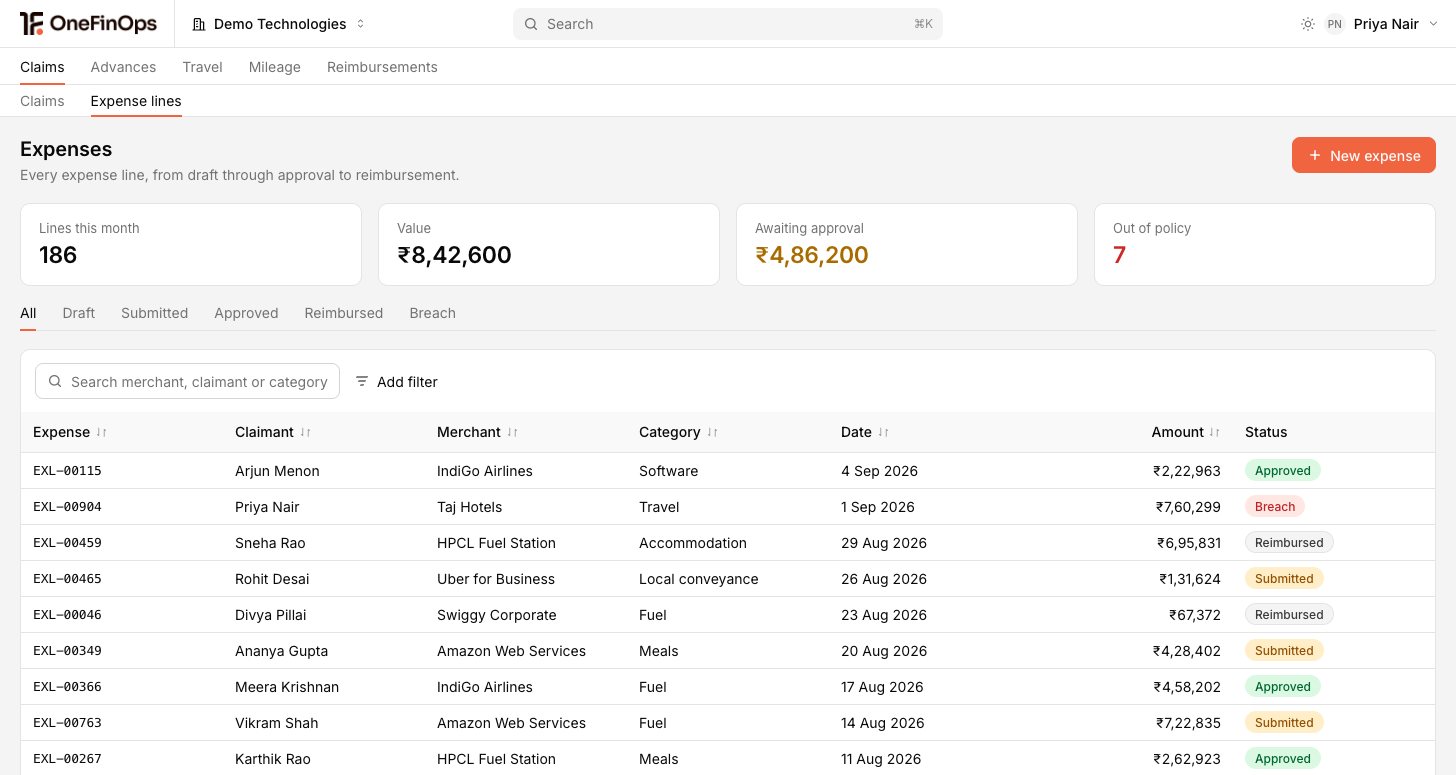Switch to the Advances tab
Screen dimensions: 1456x775
coord(123,67)
